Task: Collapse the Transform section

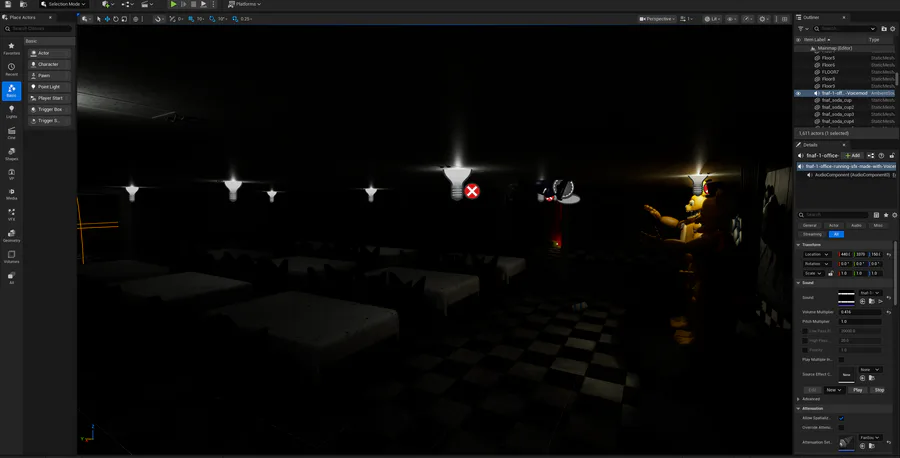Action: pos(798,245)
